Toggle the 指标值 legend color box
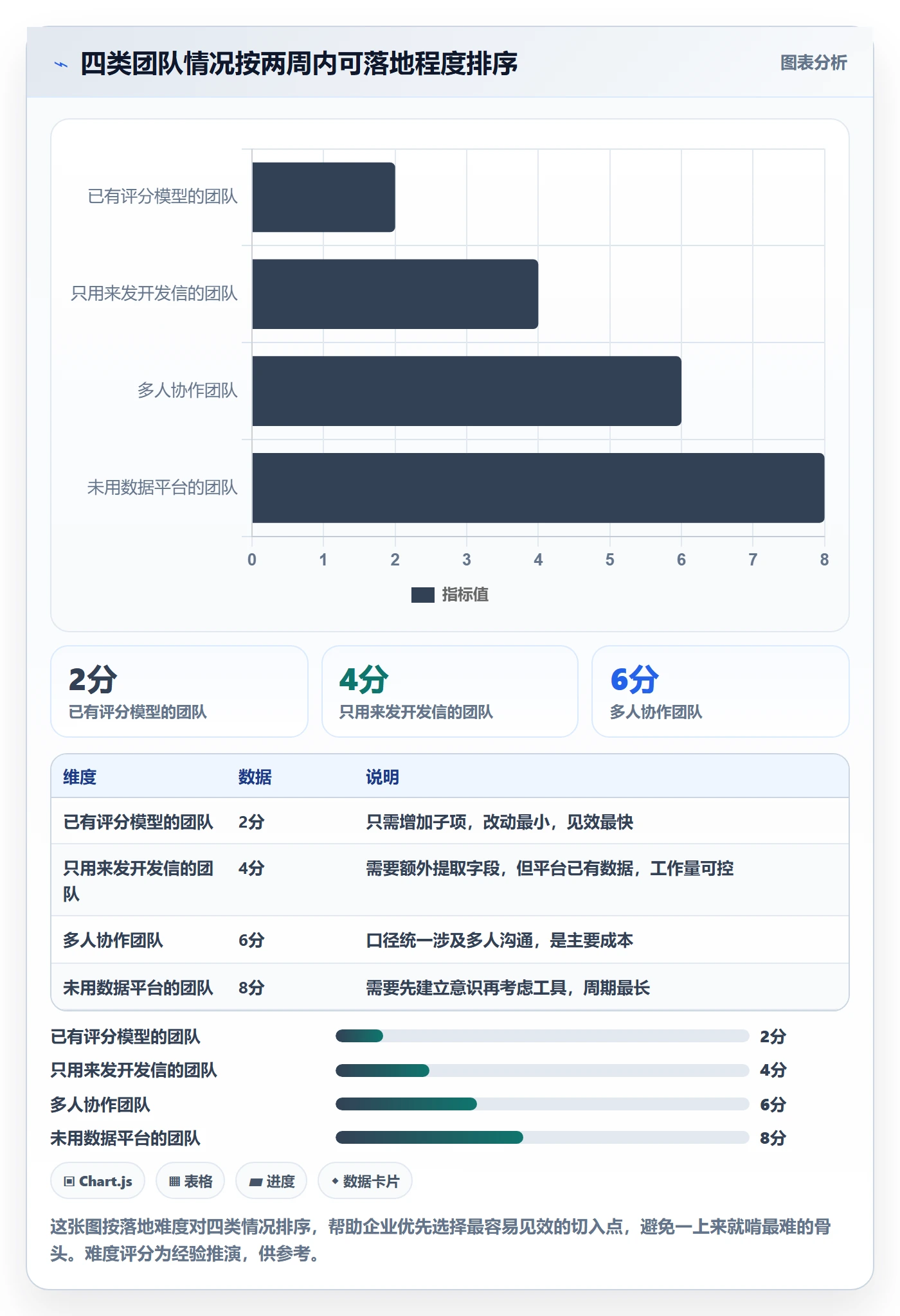The image size is (900, 1316). 422,595
